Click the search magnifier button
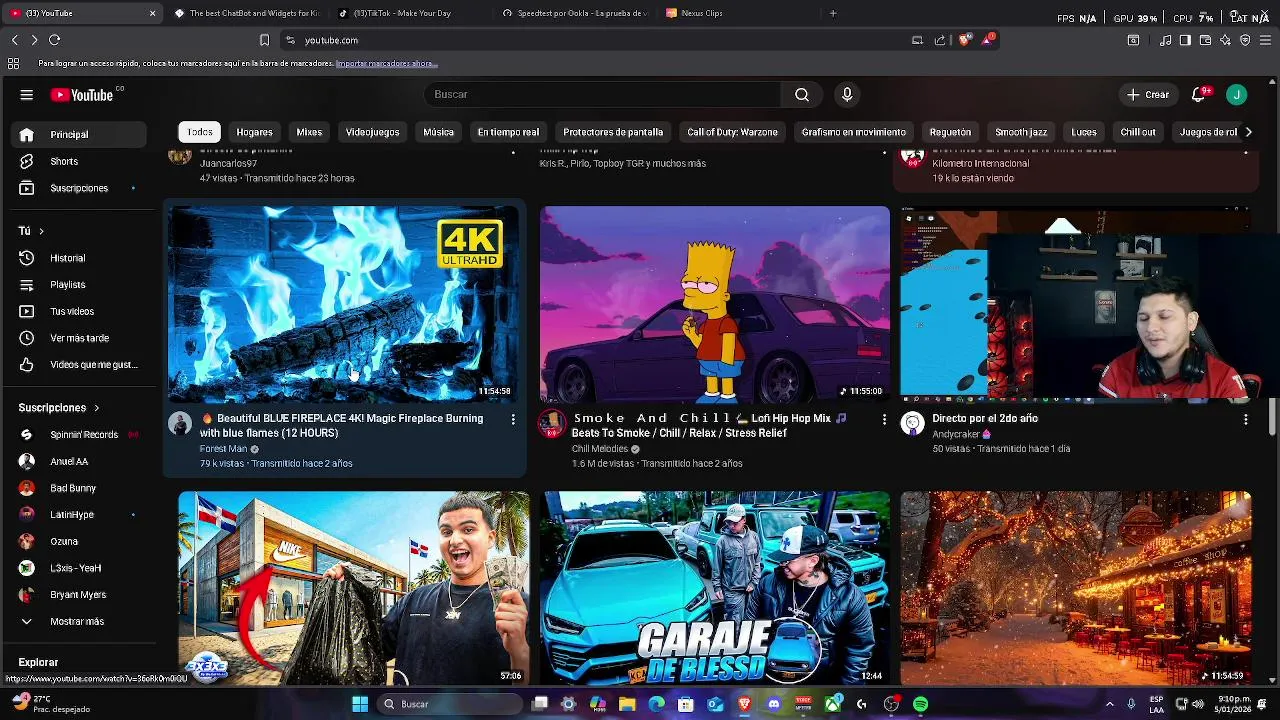The image size is (1280, 720). tap(802, 94)
